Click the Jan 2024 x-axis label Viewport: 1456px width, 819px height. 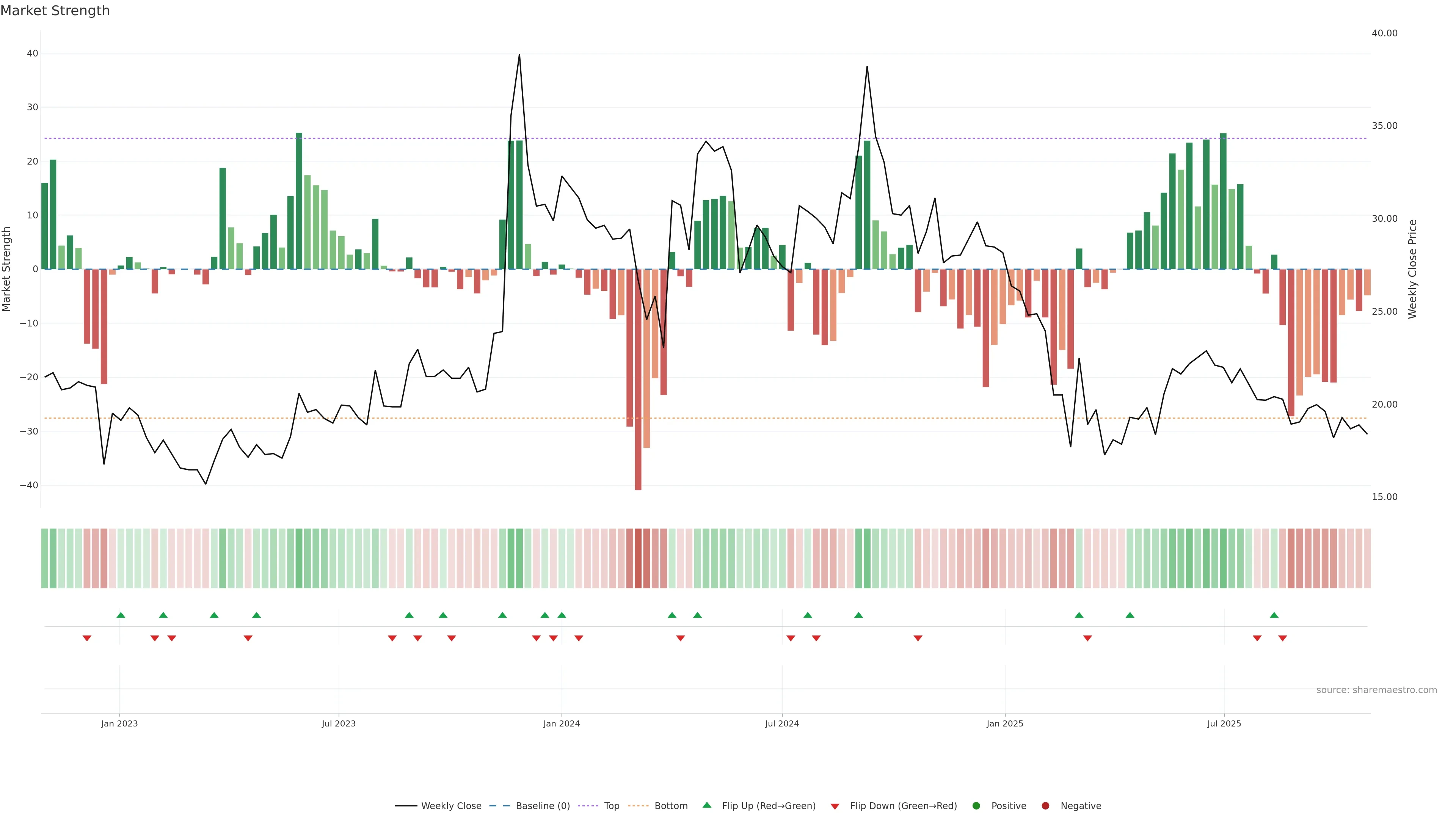pos(561,723)
